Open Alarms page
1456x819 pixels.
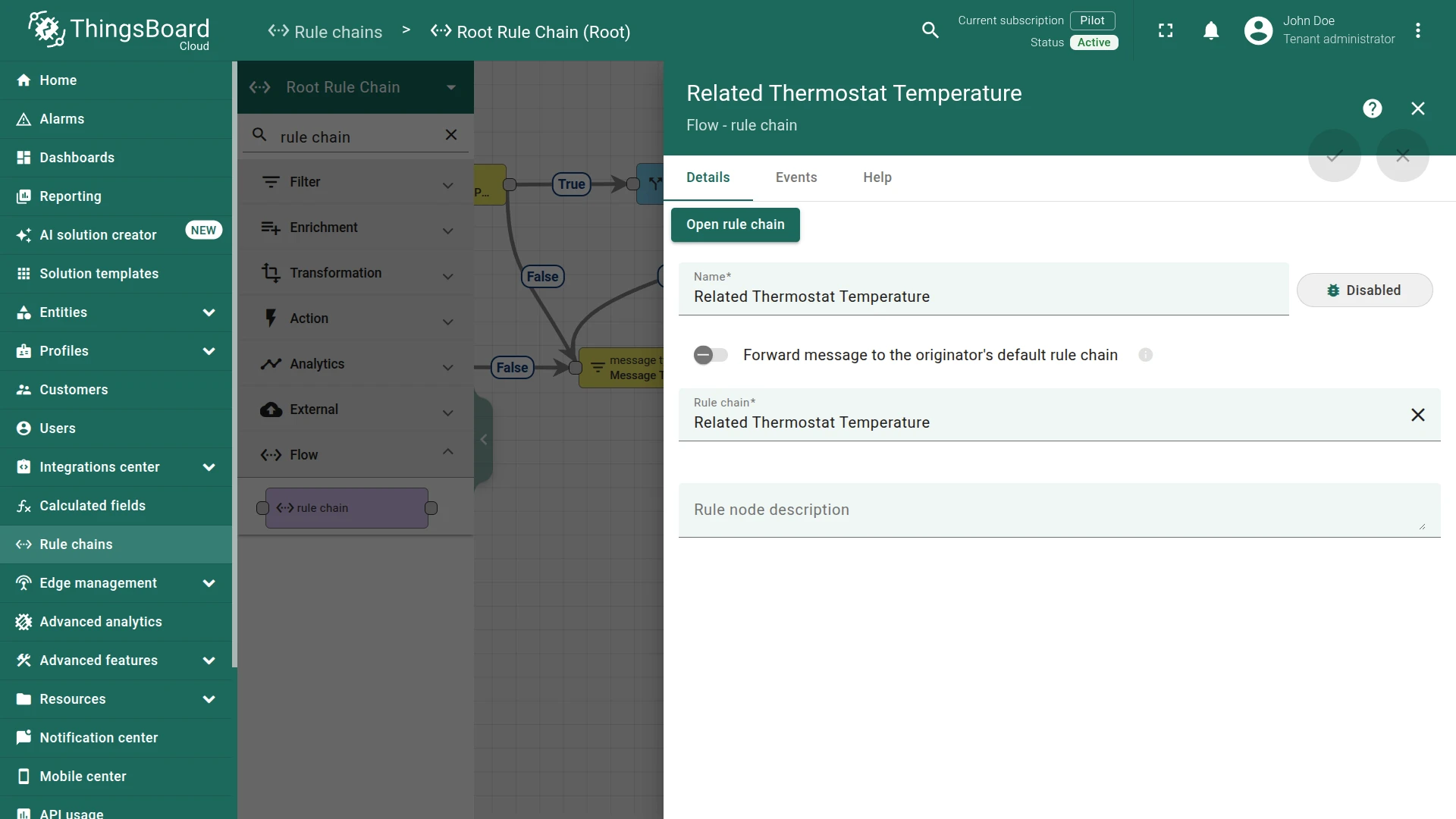(116, 119)
